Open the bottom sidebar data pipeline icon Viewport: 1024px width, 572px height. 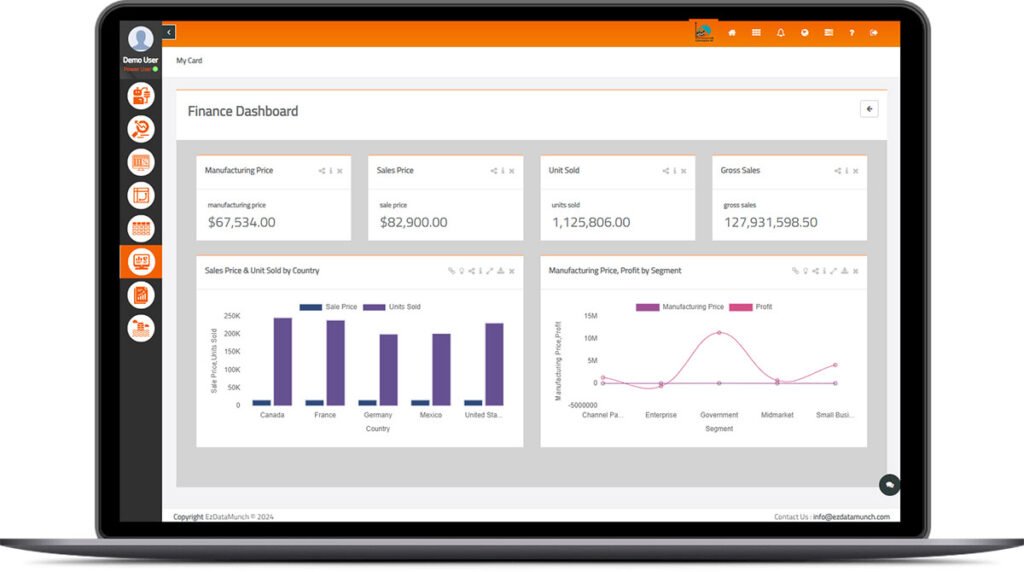point(140,328)
